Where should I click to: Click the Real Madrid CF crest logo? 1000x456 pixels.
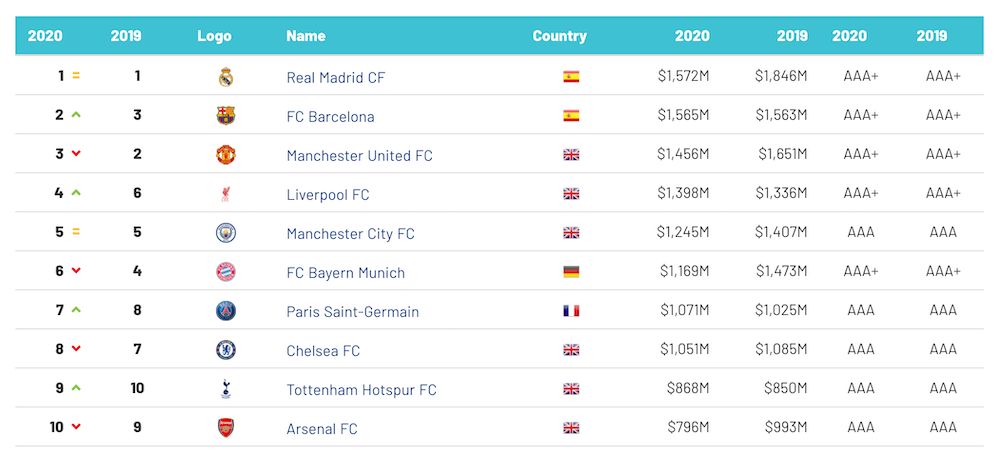point(226,77)
